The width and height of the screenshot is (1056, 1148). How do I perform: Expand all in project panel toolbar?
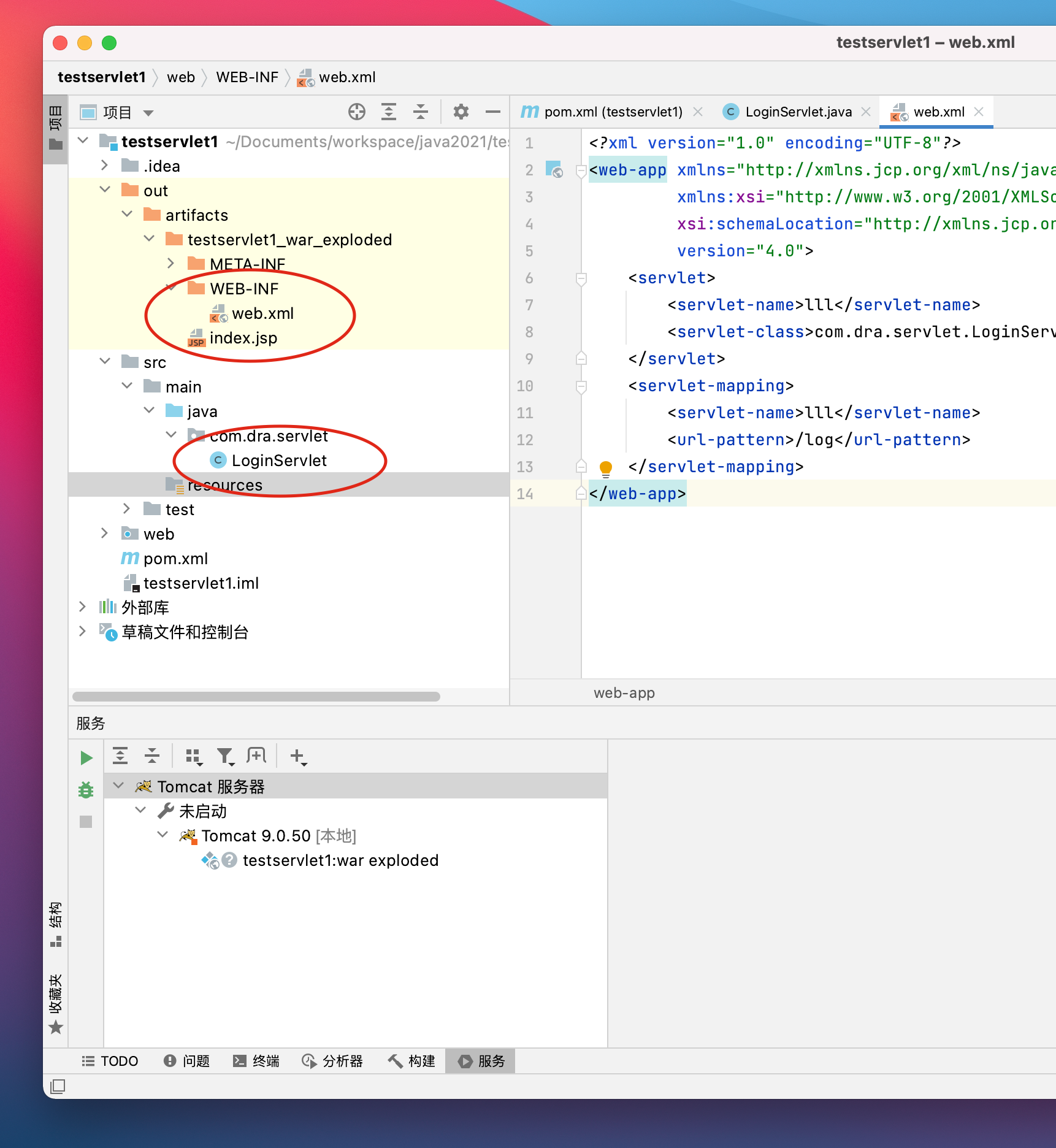pyautogui.click(x=389, y=112)
